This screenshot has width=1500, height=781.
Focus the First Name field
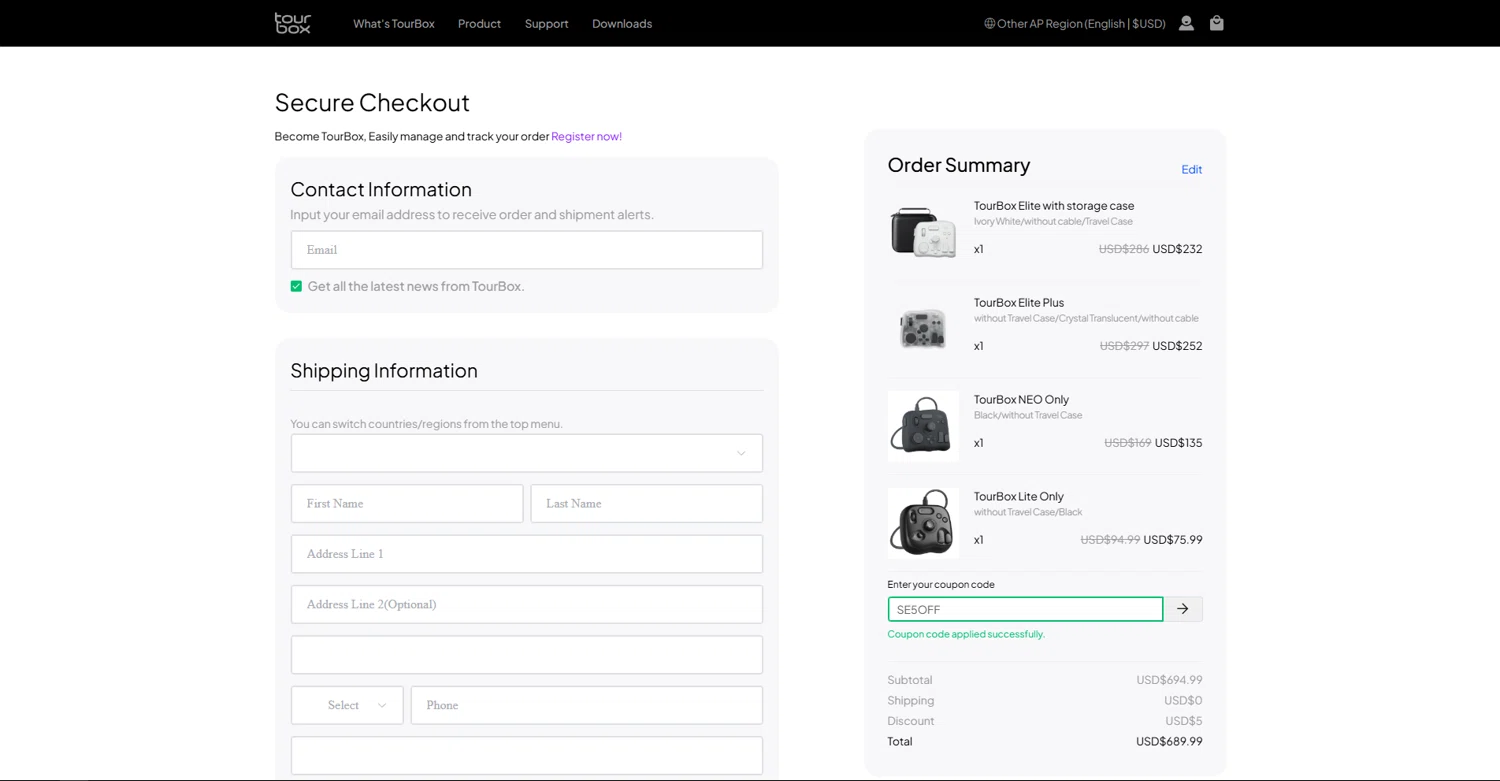[407, 504]
